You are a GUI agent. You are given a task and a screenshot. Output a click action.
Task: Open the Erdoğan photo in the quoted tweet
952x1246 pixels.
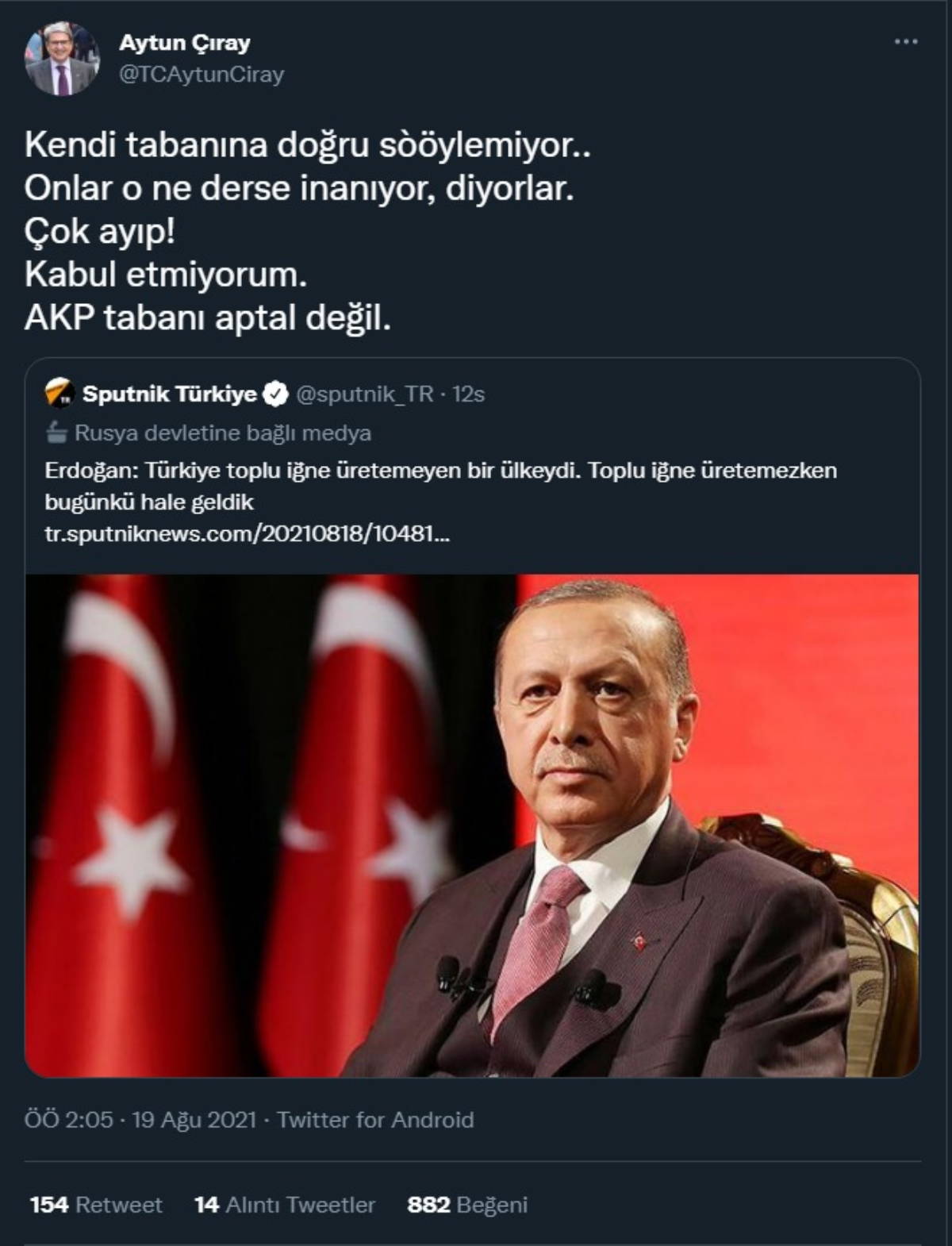click(x=472, y=825)
